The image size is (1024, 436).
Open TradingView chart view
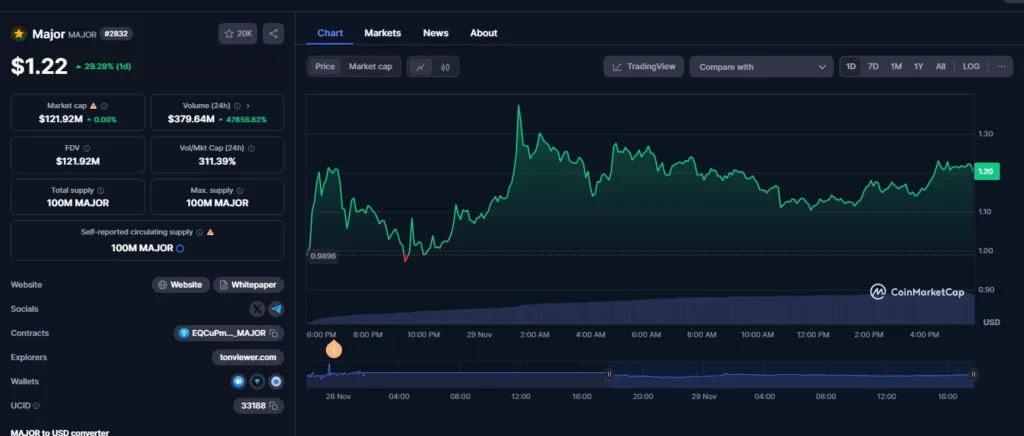pos(644,67)
